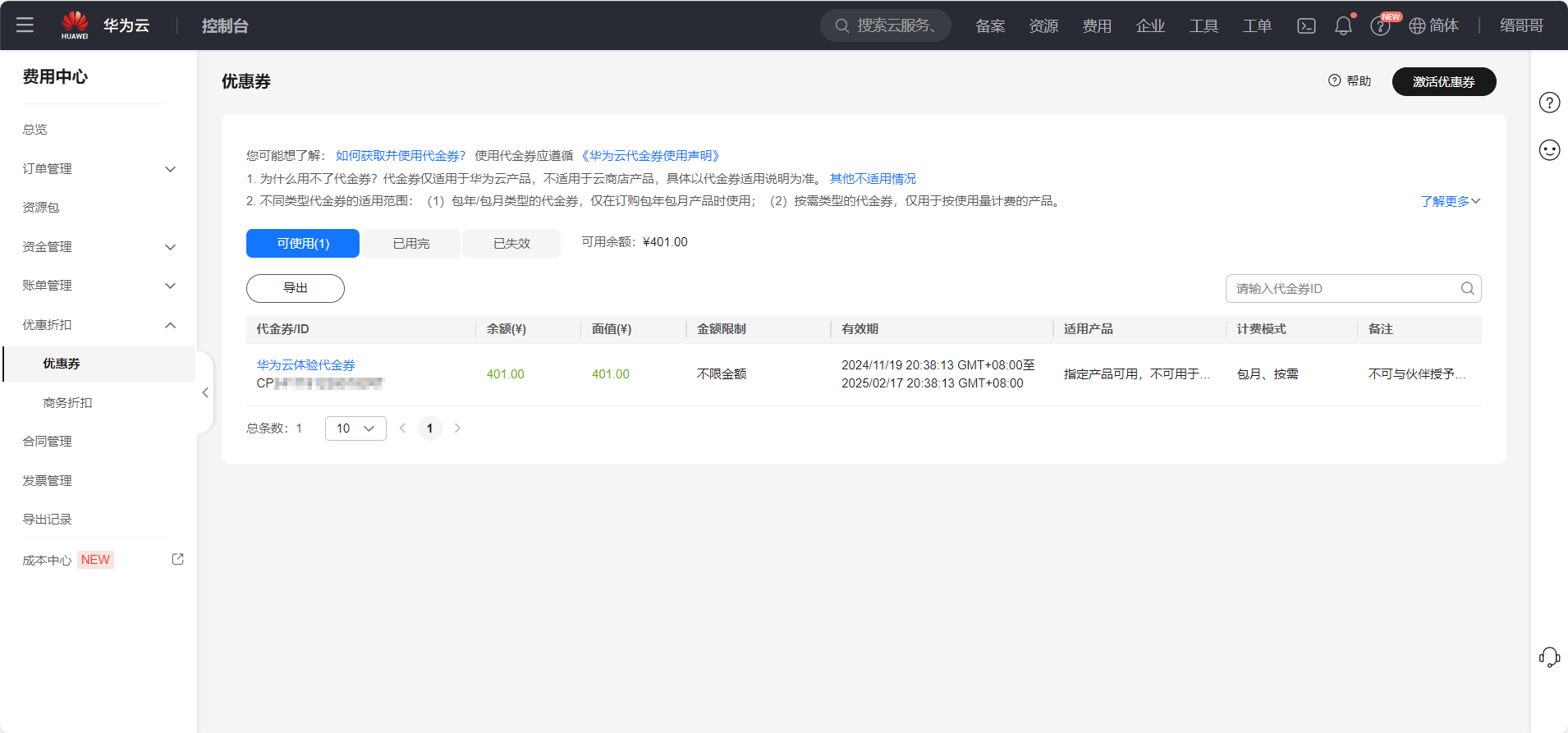Viewport: 1568px width, 733px height.
Task: Click the search magnifier in coupon ID field
Action: click(x=1467, y=288)
